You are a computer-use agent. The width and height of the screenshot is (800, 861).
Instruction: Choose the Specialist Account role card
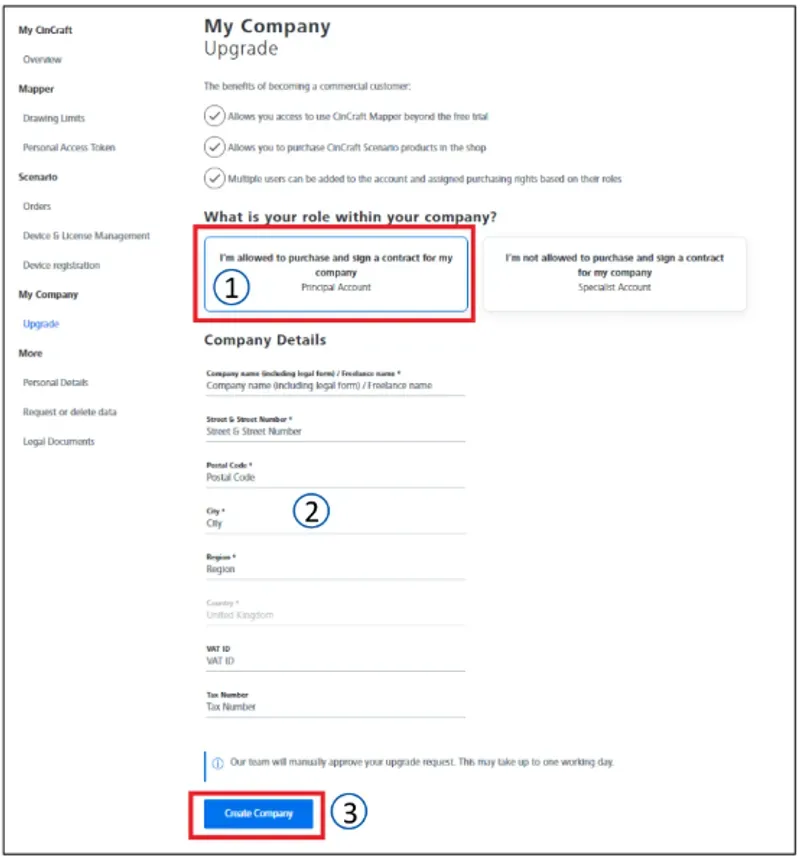[614, 274]
